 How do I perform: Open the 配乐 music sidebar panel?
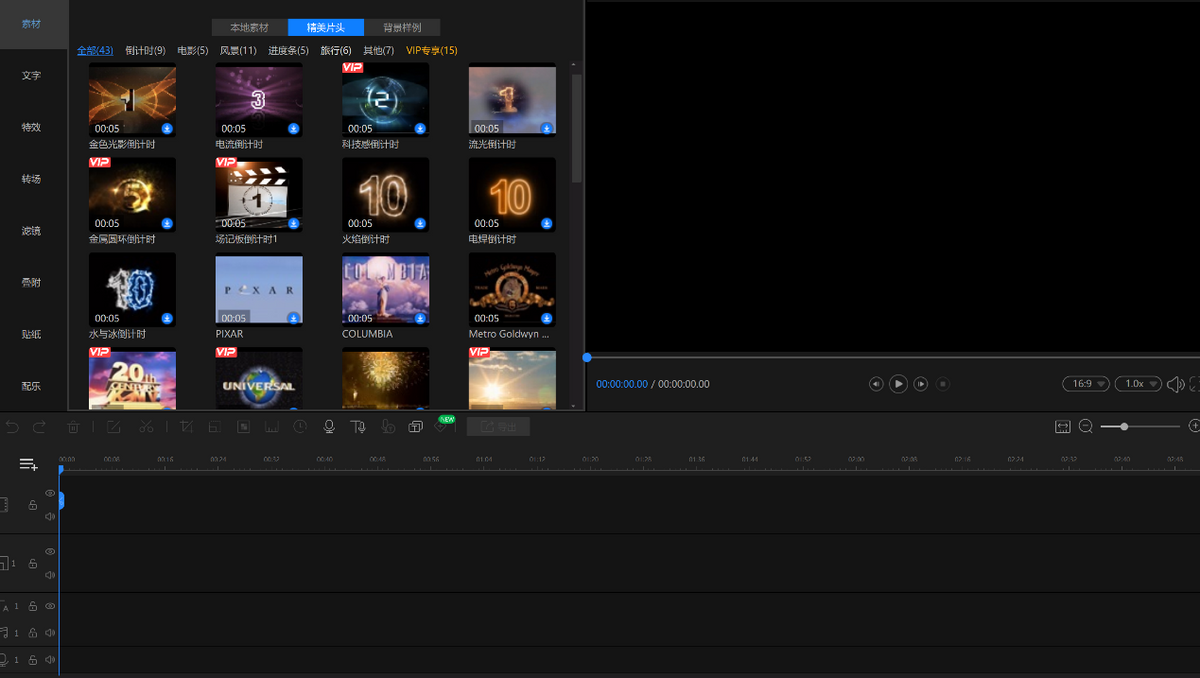32,386
